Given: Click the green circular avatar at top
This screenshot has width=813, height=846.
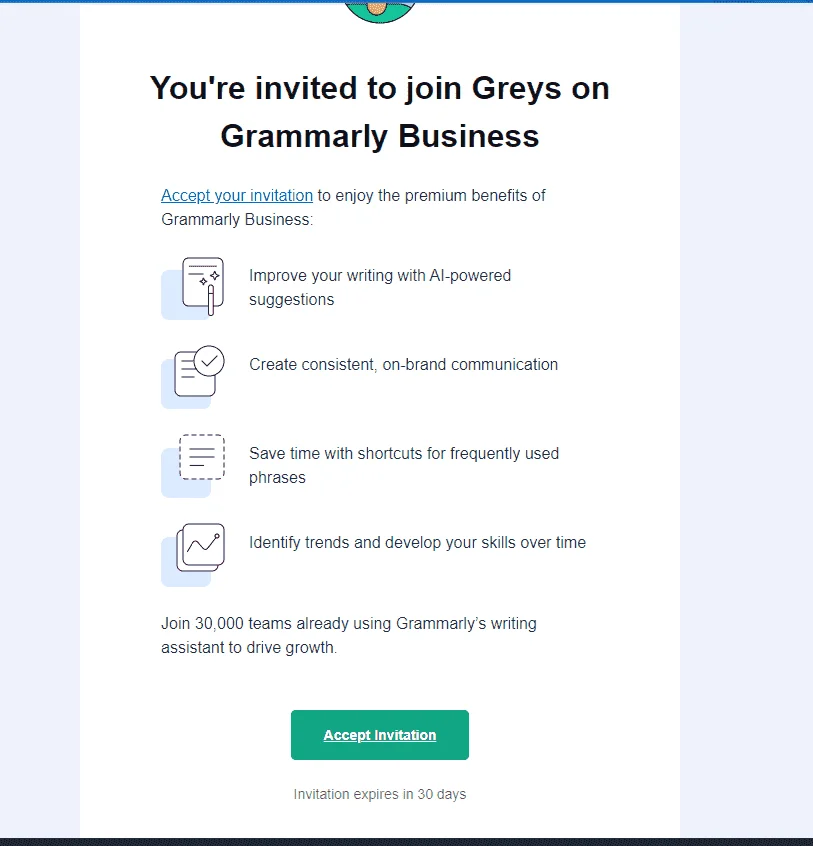Looking at the screenshot, I should [x=380, y=12].
